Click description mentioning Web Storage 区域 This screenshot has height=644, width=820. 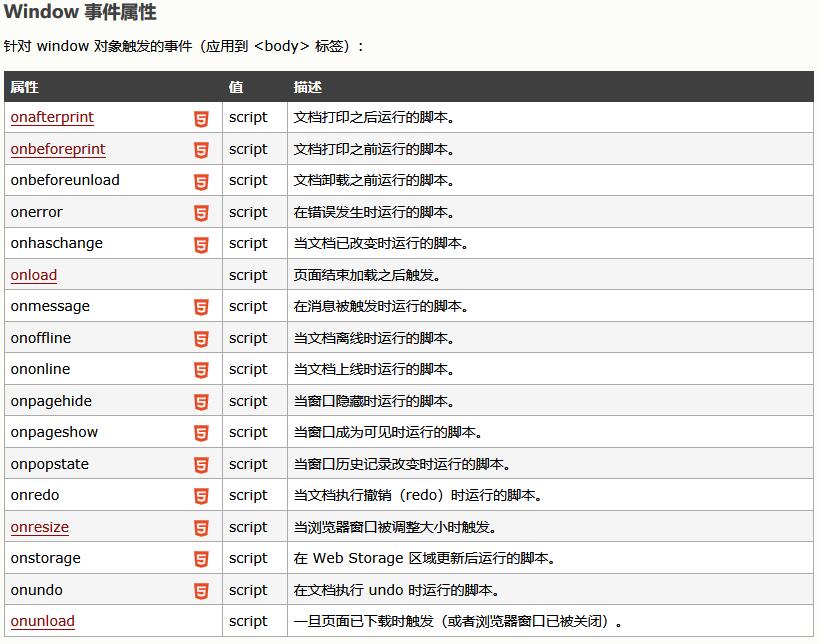pyautogui.click(x=424, y=558)
